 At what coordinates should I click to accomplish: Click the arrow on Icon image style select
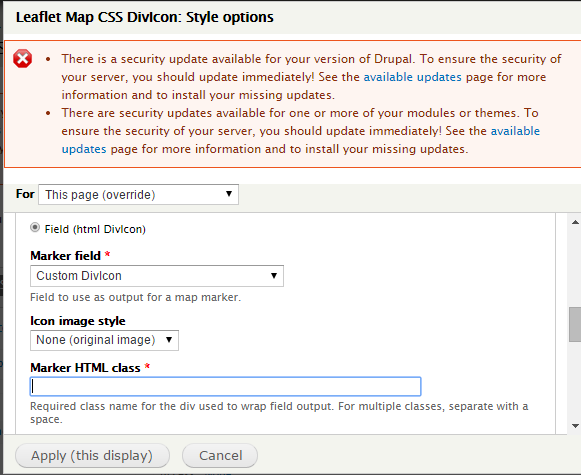tap(169, 339)
